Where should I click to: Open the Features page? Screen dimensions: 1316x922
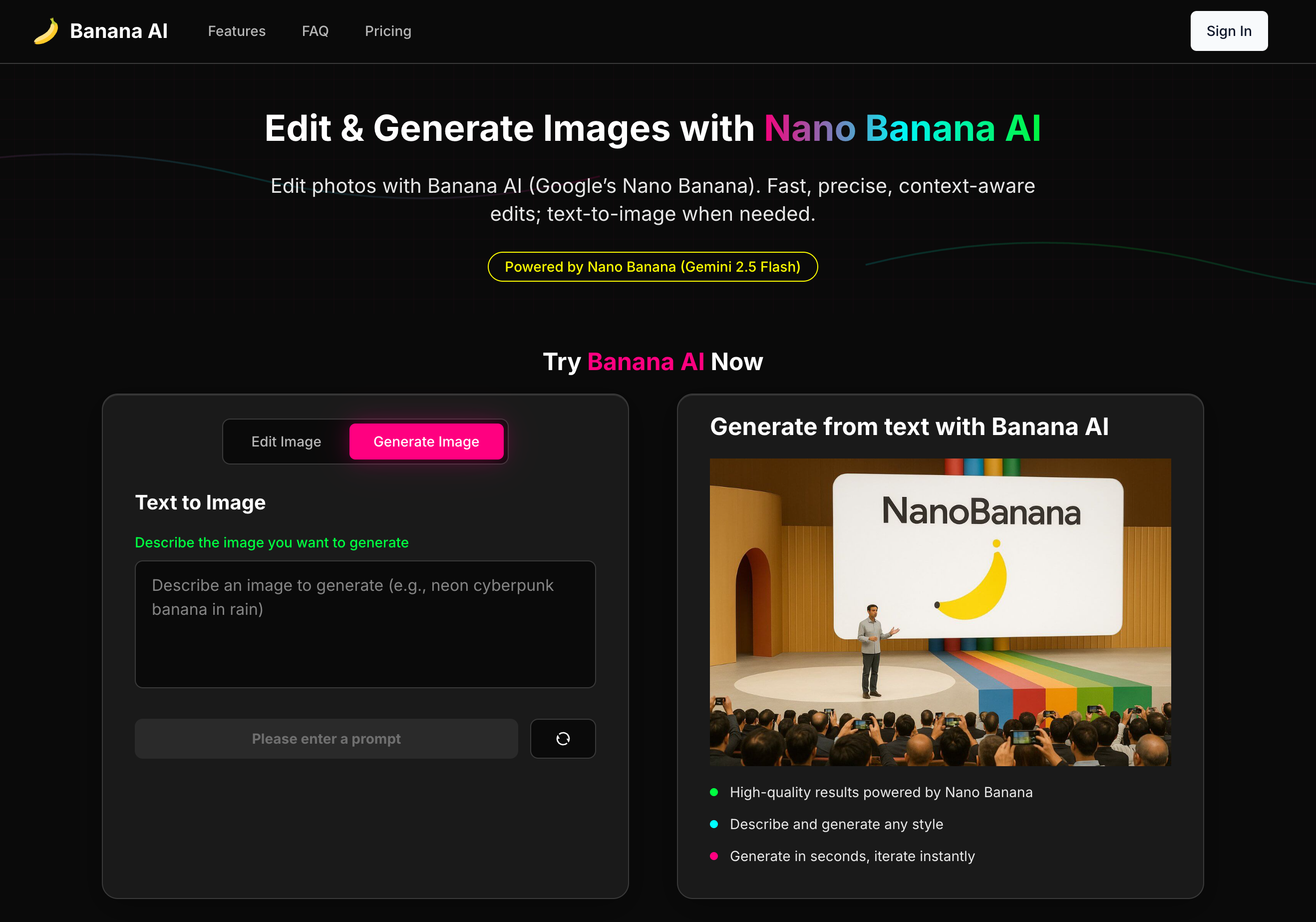click(x=236, y=31)
